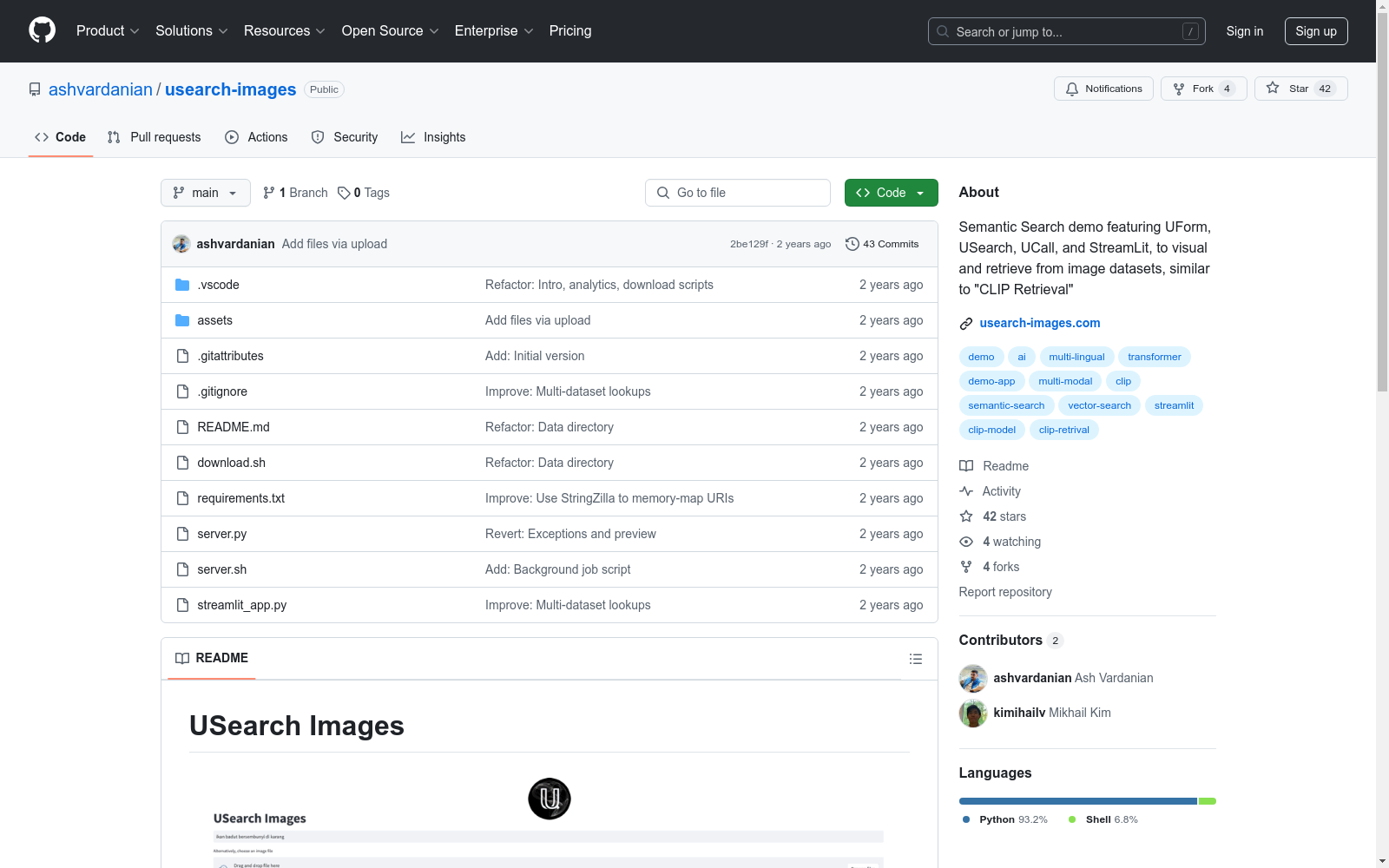Click the Sign up button
Viewport: 1389px width, 868px height.
1316,31
